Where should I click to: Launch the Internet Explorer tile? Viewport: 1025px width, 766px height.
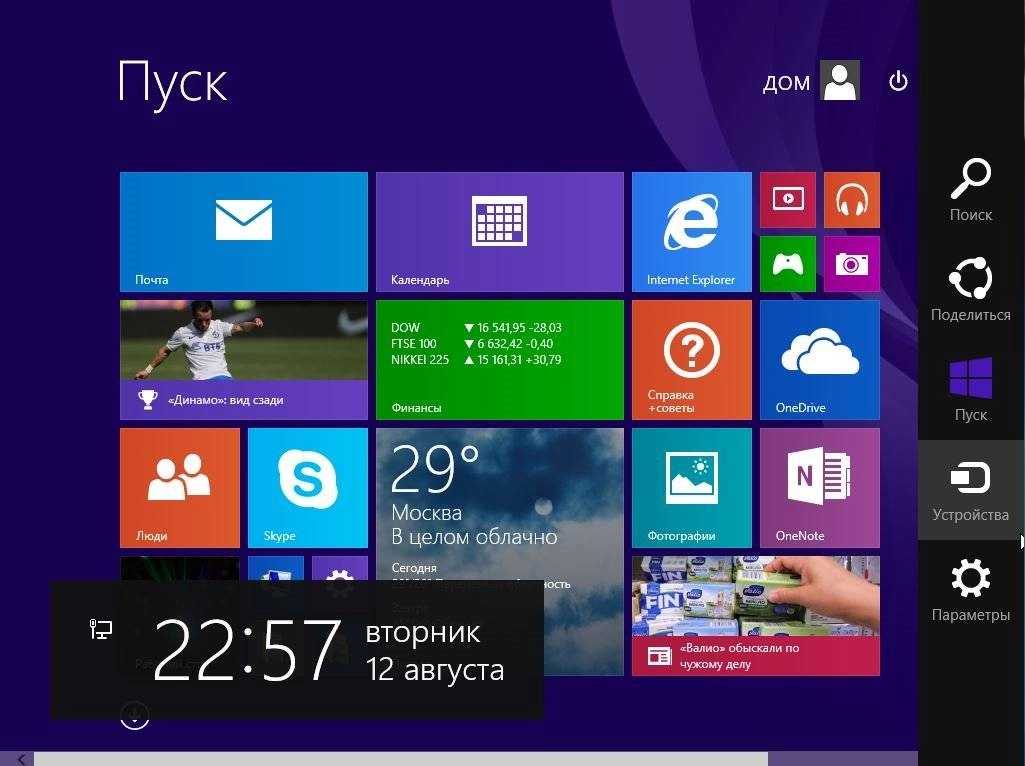692,231
